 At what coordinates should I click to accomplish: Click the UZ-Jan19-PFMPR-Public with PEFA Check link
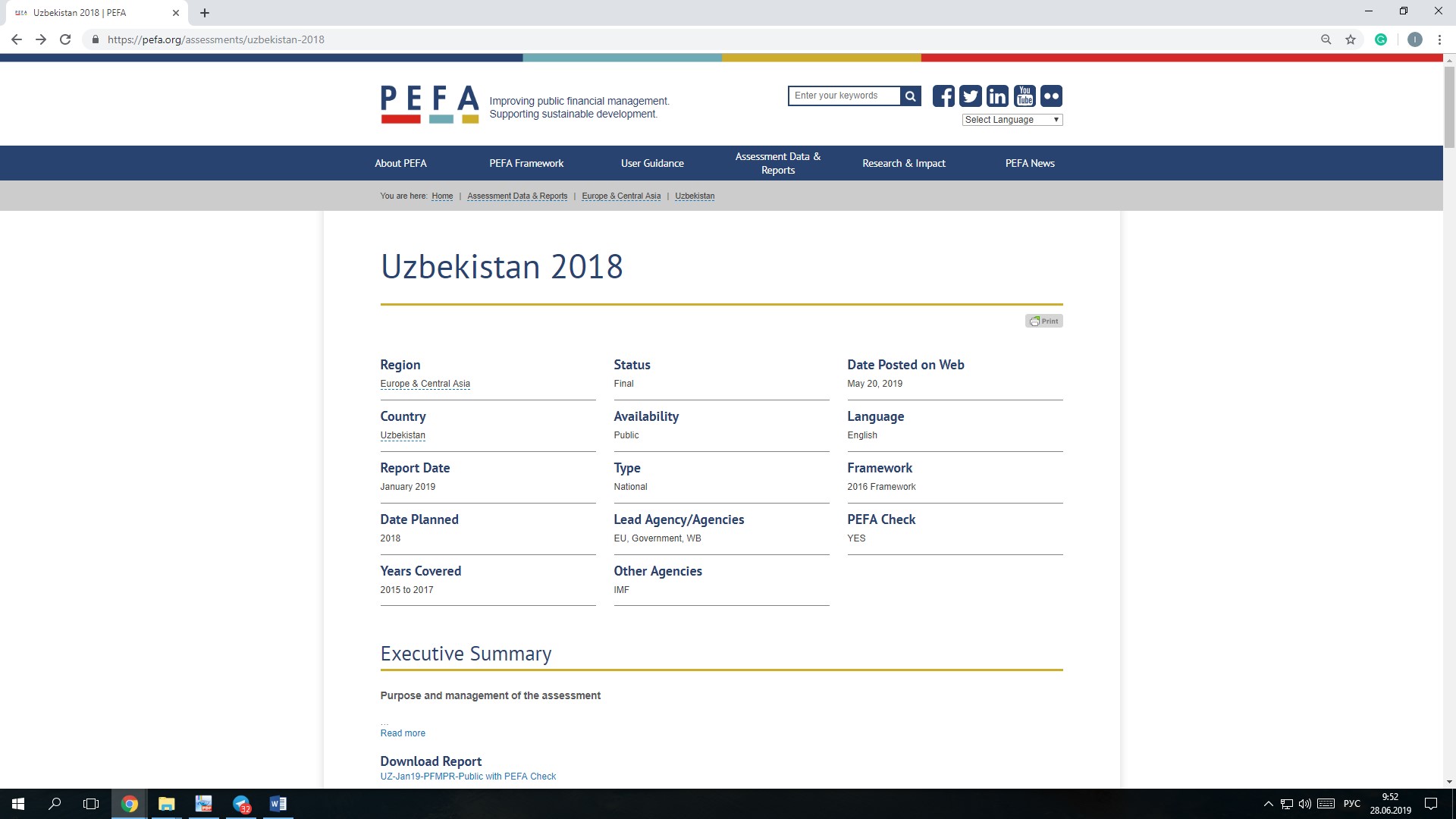click(x=467, y=776)
